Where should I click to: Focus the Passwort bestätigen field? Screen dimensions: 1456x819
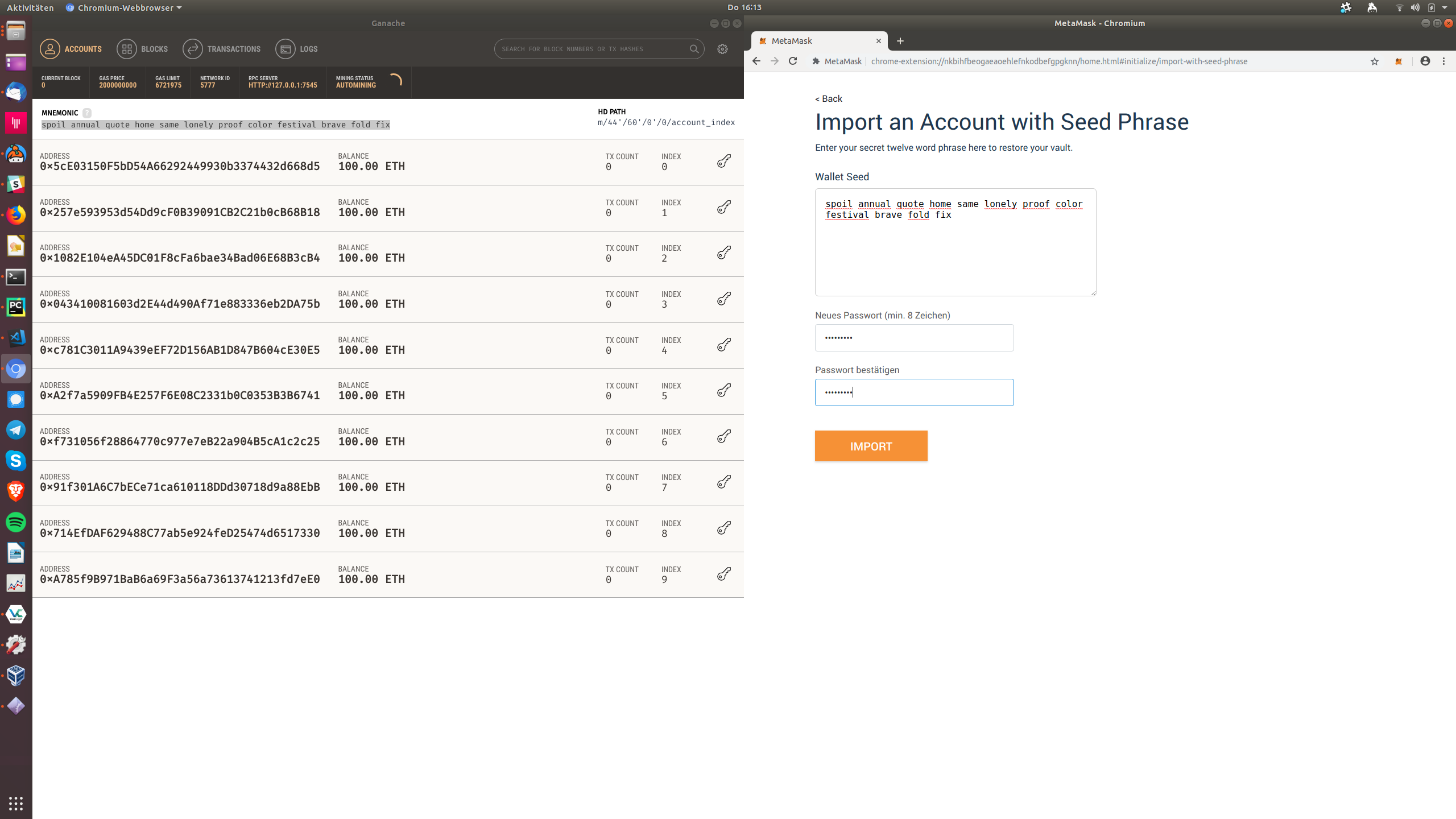tap(914, 392)
